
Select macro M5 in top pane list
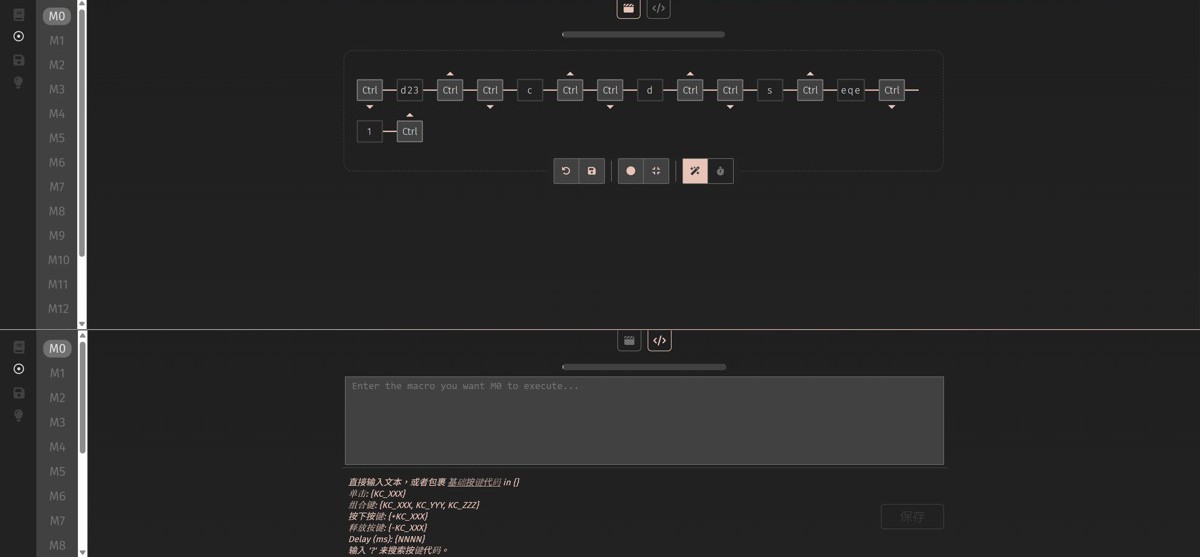57,138
